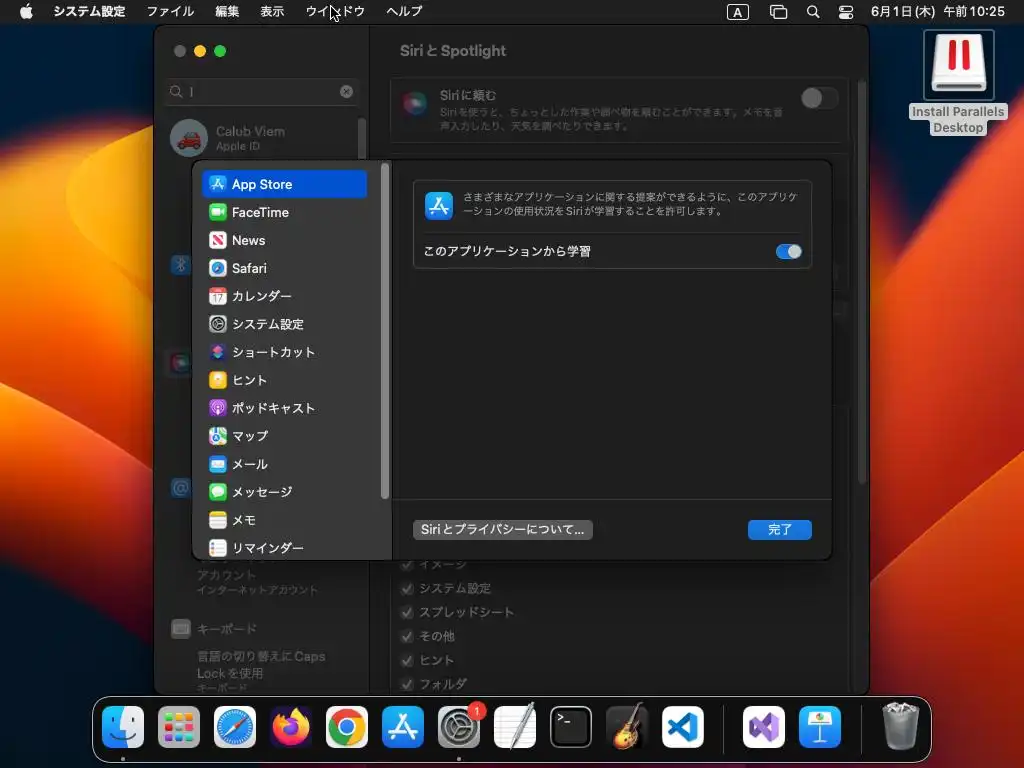This screenshot has width=1024, height=768.
Task: Uncheck the フォルダ checkbox
Action: (x=407, y=684)
